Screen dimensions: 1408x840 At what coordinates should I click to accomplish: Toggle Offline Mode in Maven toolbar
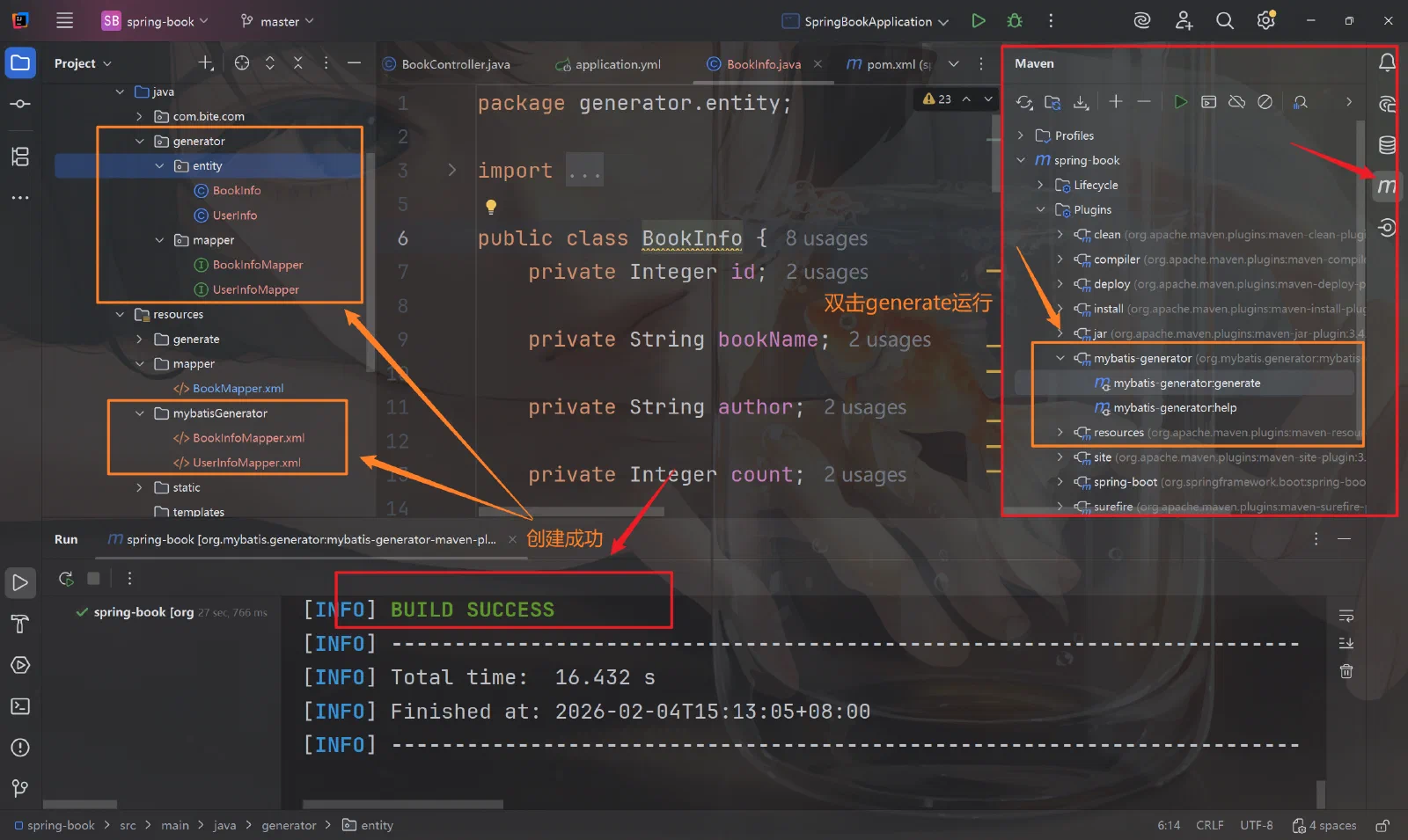click(x=1236, y=102)
